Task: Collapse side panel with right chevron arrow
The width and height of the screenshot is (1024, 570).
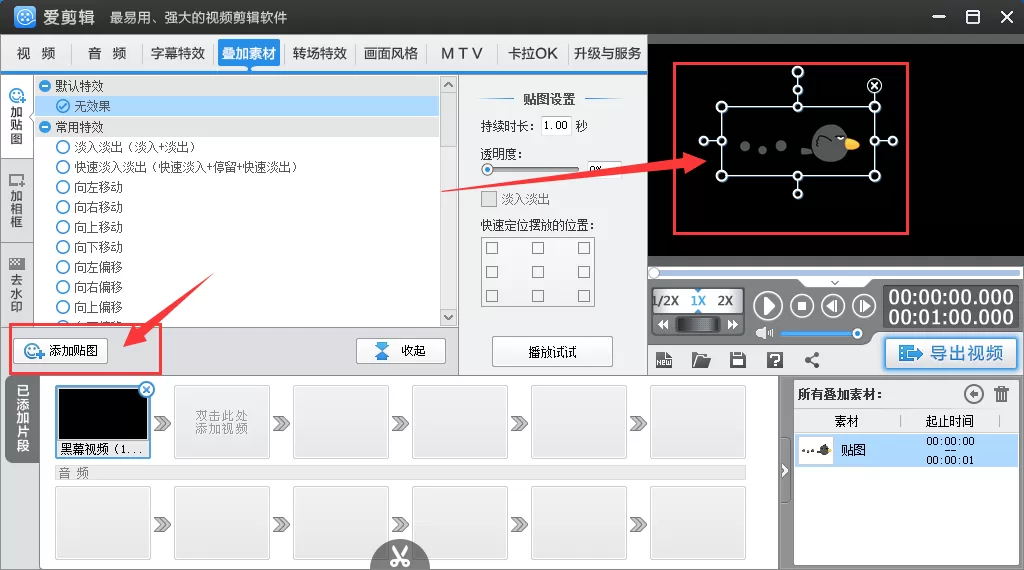Action: click(785, 471)
